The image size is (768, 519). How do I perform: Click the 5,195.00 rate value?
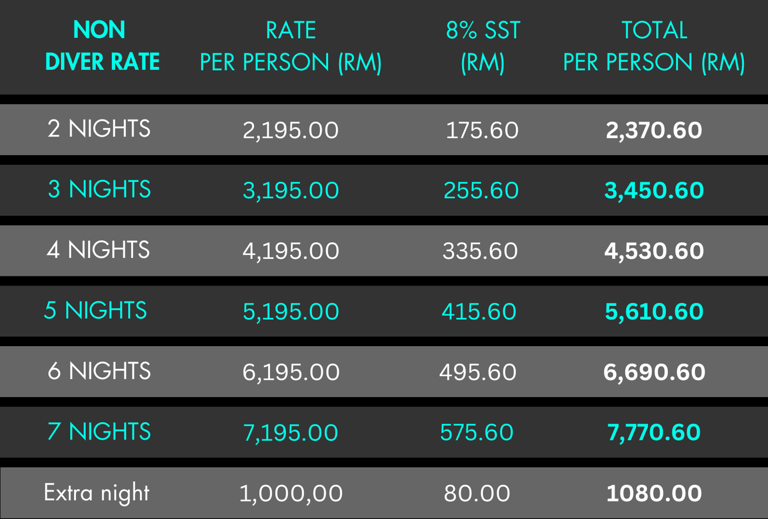click(291, 312)
